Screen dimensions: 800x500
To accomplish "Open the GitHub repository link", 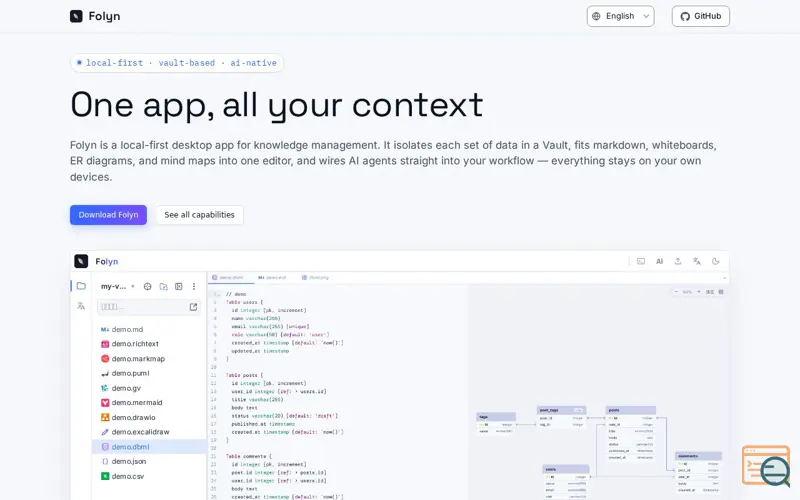I will coord(701,16).
